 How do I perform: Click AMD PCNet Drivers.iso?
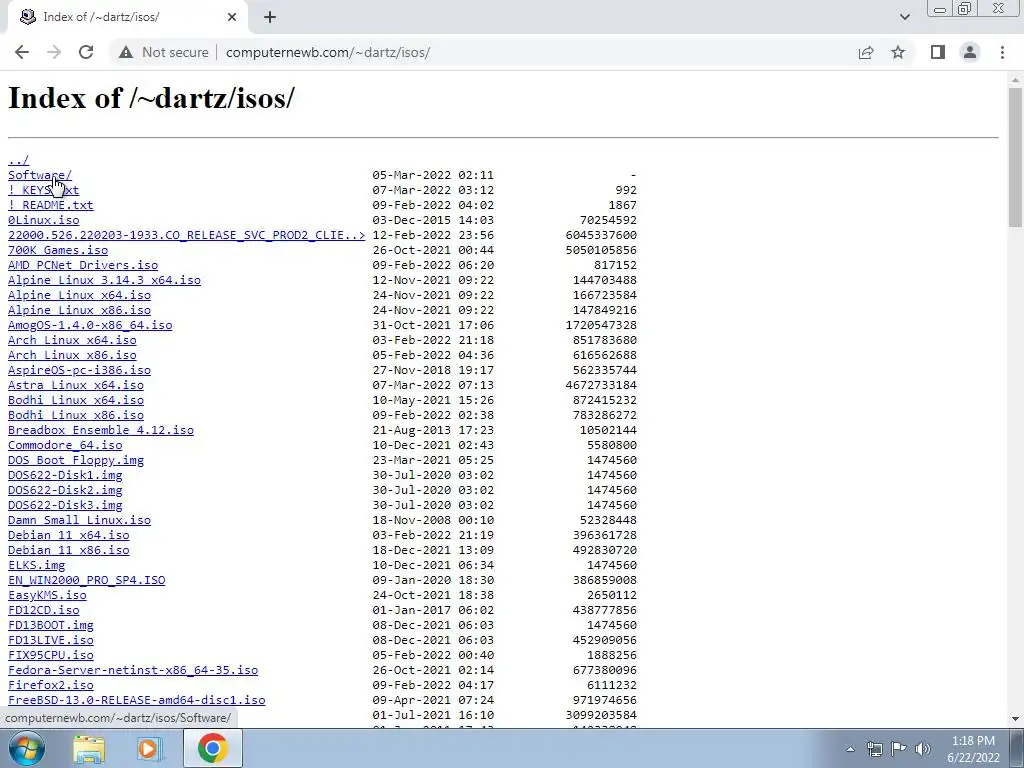pyautogui.click(x=83, y=265)
